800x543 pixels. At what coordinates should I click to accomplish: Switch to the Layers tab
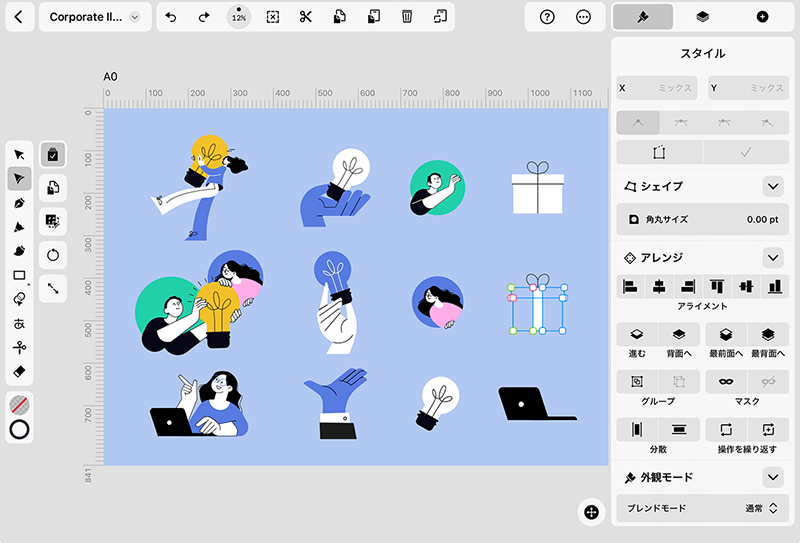click(x=703, y=17)
